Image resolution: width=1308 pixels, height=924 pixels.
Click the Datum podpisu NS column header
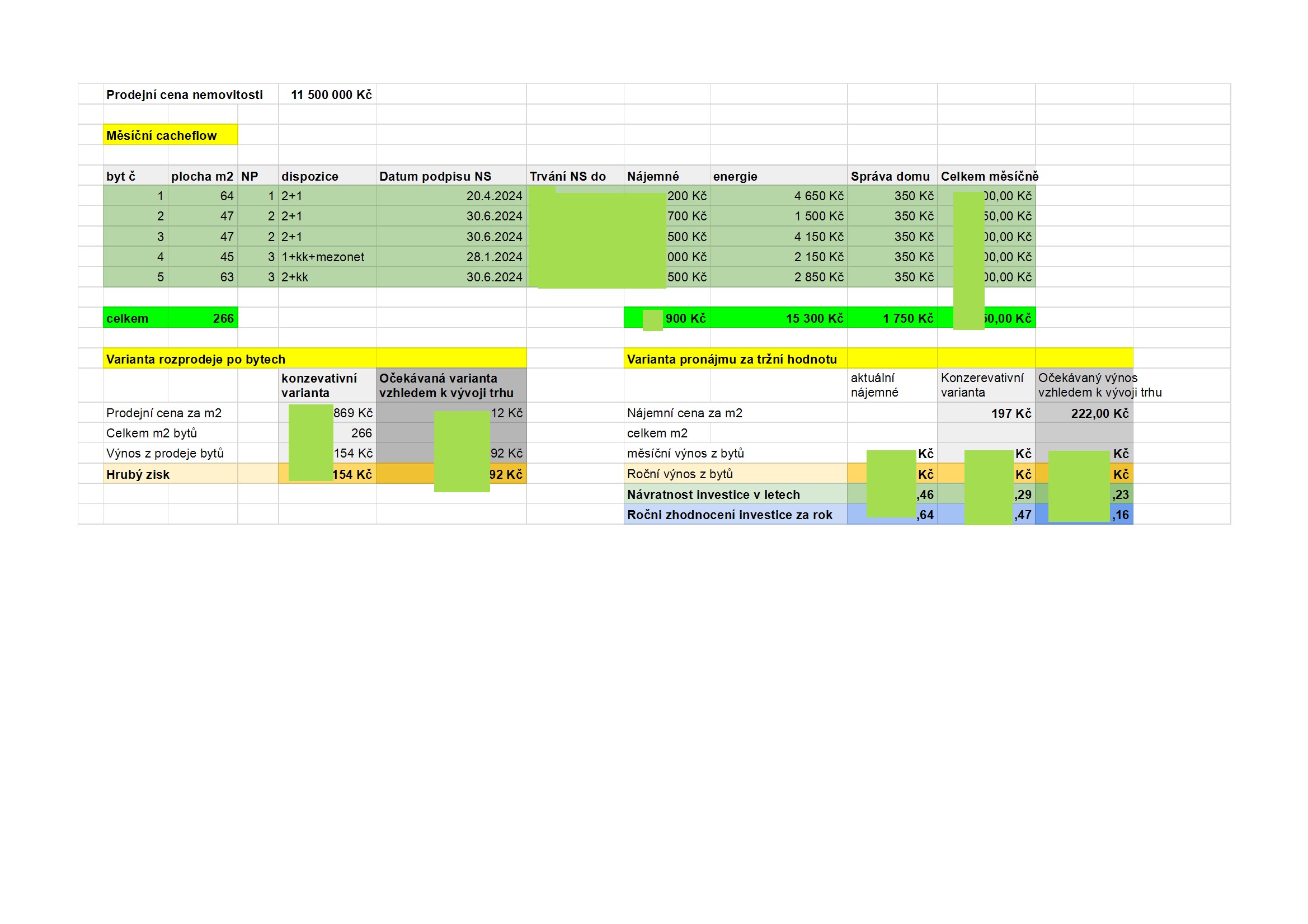[451, 176]
